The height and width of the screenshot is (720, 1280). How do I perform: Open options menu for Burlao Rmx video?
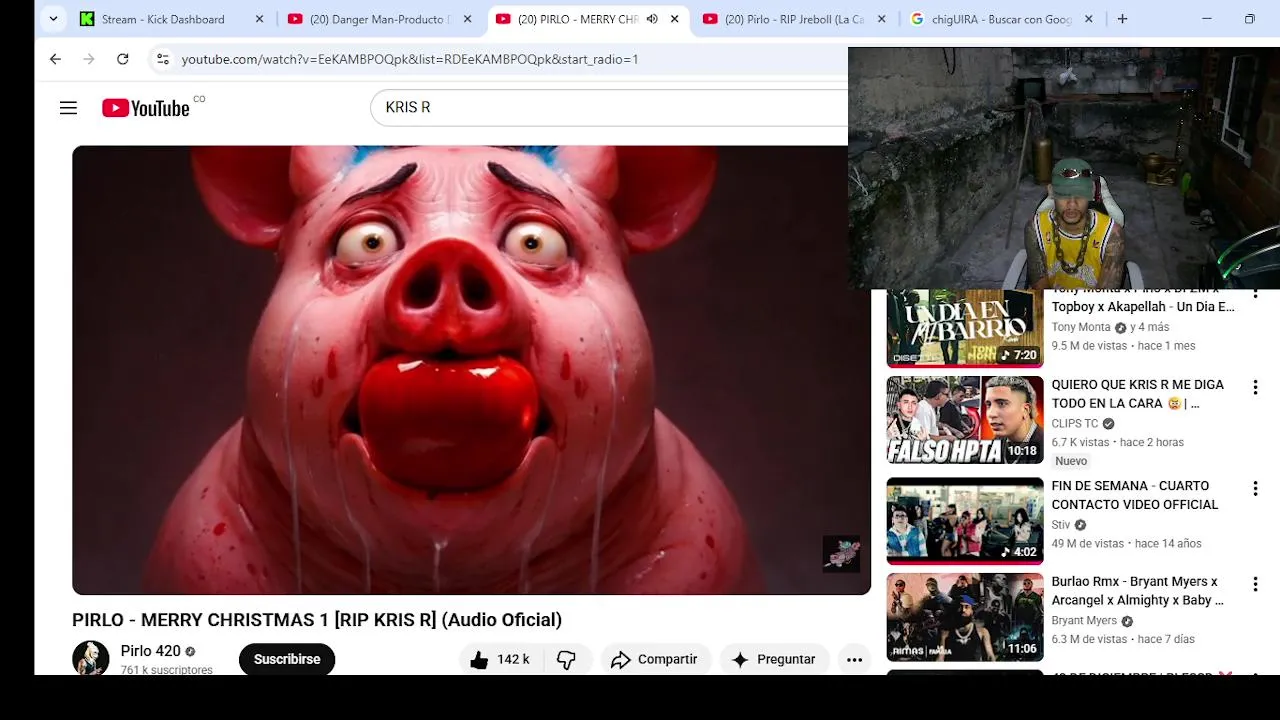[x=1255, y=584]
